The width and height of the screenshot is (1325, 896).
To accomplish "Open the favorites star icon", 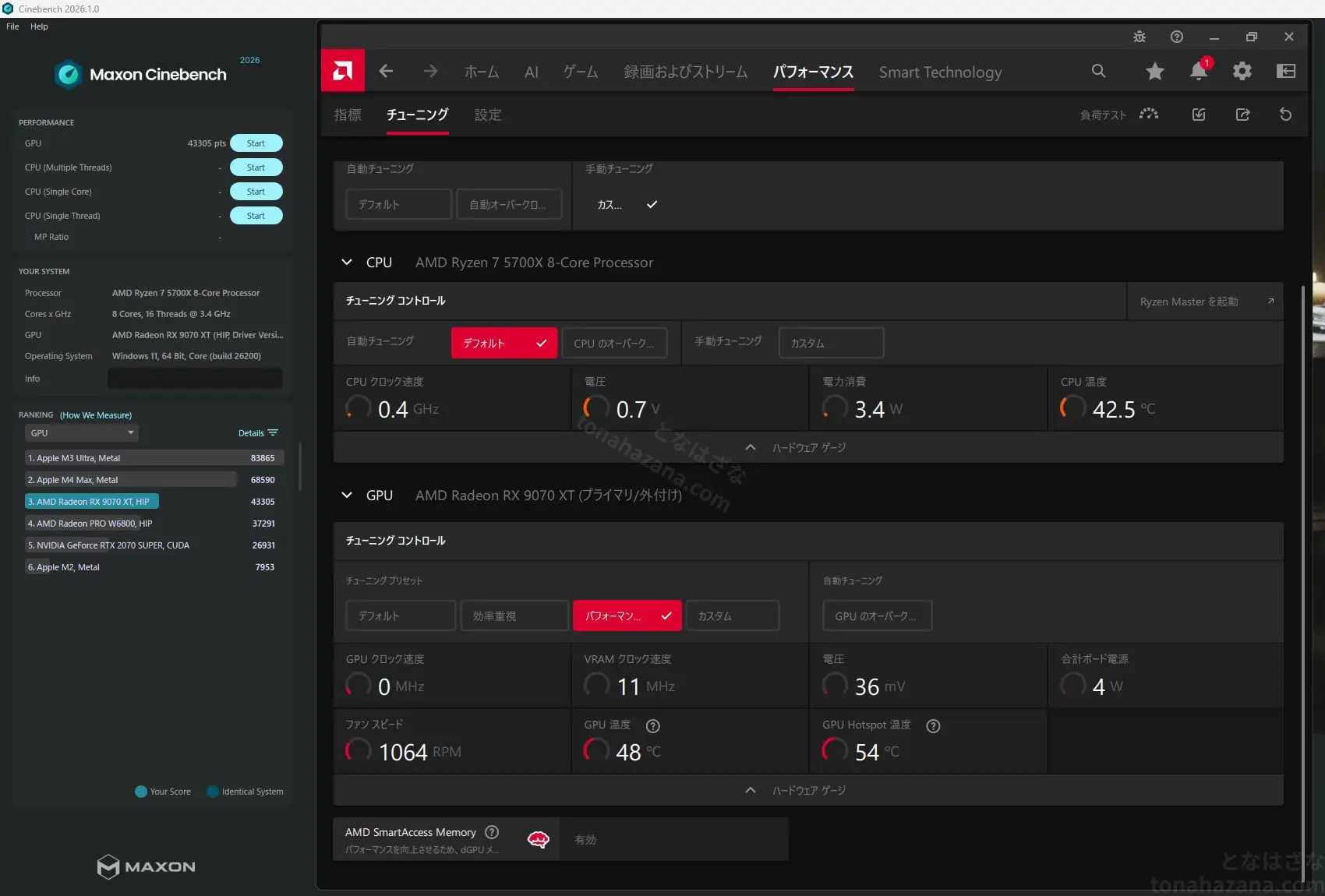I will coord(1155,71).
